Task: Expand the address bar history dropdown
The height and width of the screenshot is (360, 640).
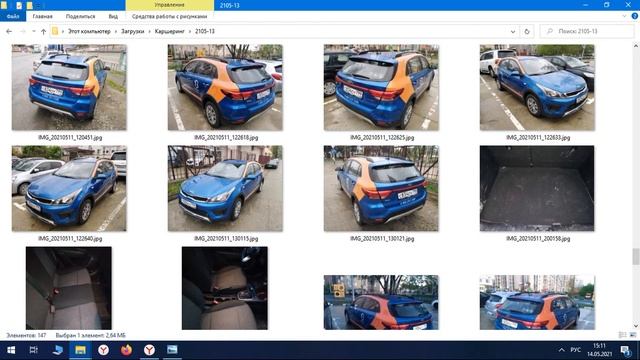Action: [513, 31]
